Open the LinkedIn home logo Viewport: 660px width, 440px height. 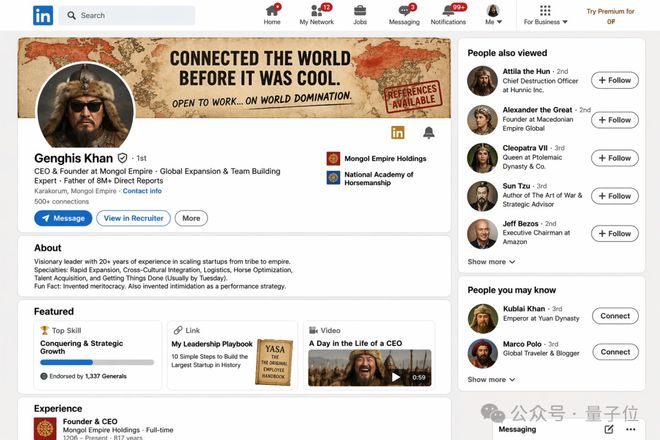point(43,16)
